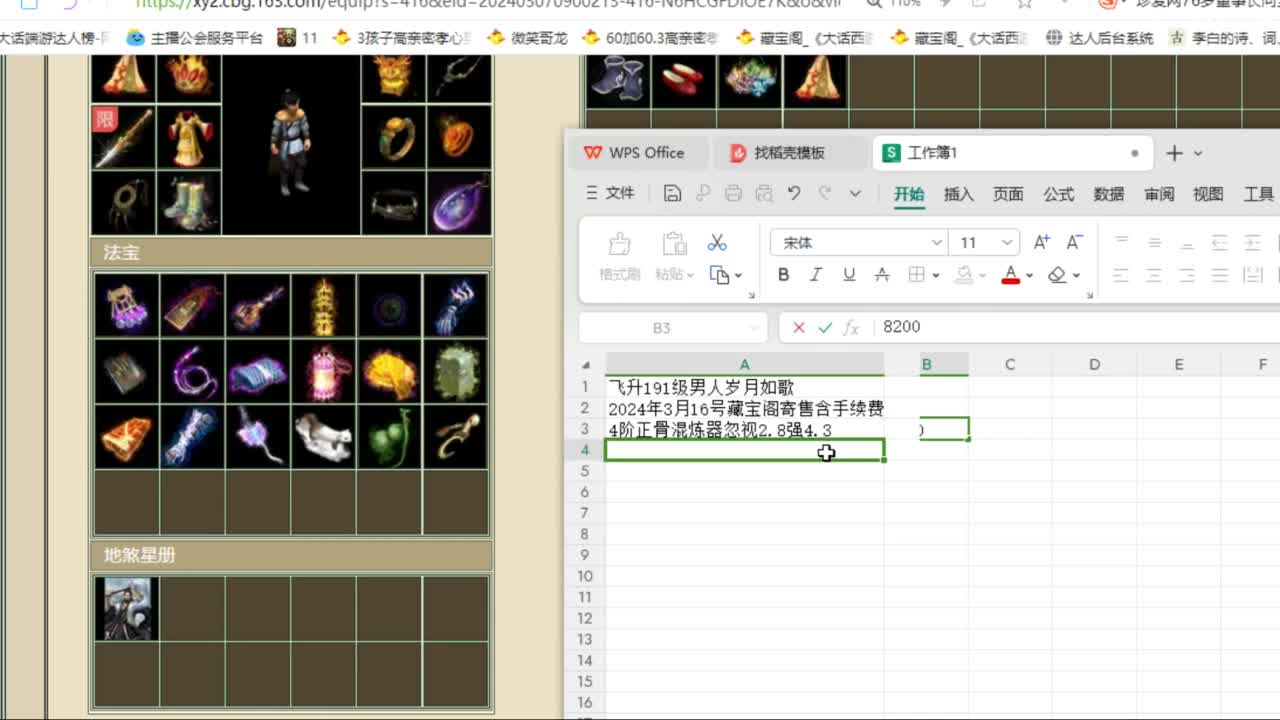1280x720 pixels.
Task: Select cell A1 containing 飞升191级男人岁月如歌
Action: pyautogui.click(x=744, y=387)
